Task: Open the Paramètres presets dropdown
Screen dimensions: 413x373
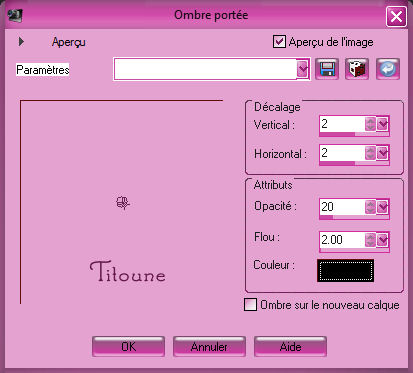Action: coord(303,69)
